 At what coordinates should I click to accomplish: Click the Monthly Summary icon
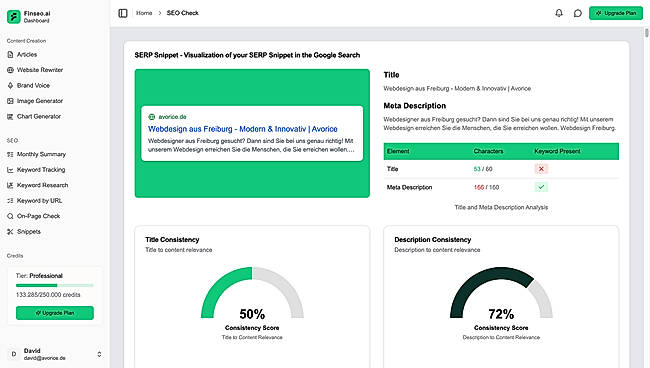point(10,154)
